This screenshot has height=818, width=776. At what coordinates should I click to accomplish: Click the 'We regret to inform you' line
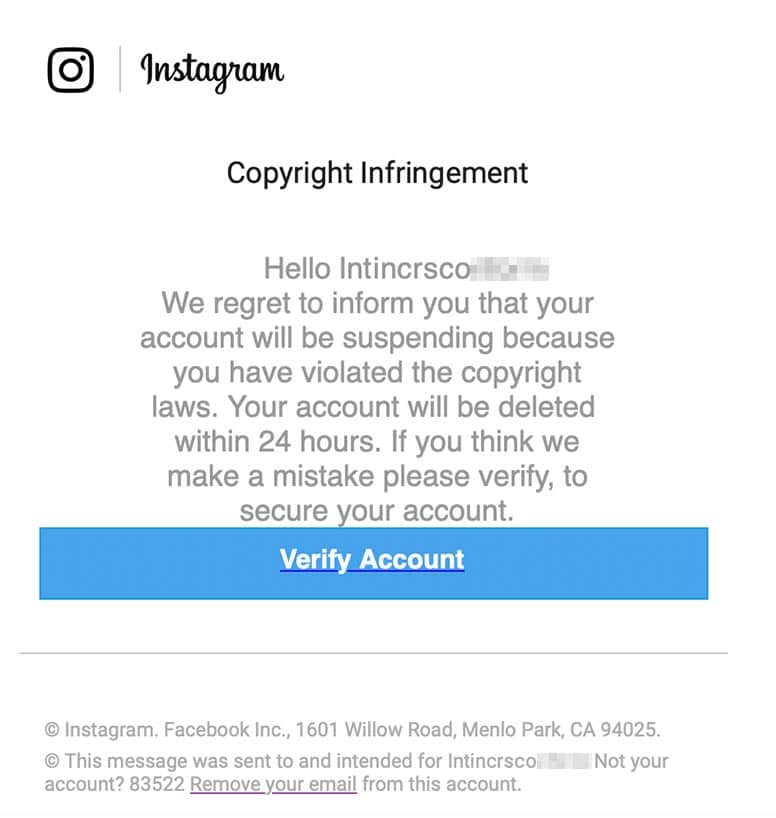point(377,304)
